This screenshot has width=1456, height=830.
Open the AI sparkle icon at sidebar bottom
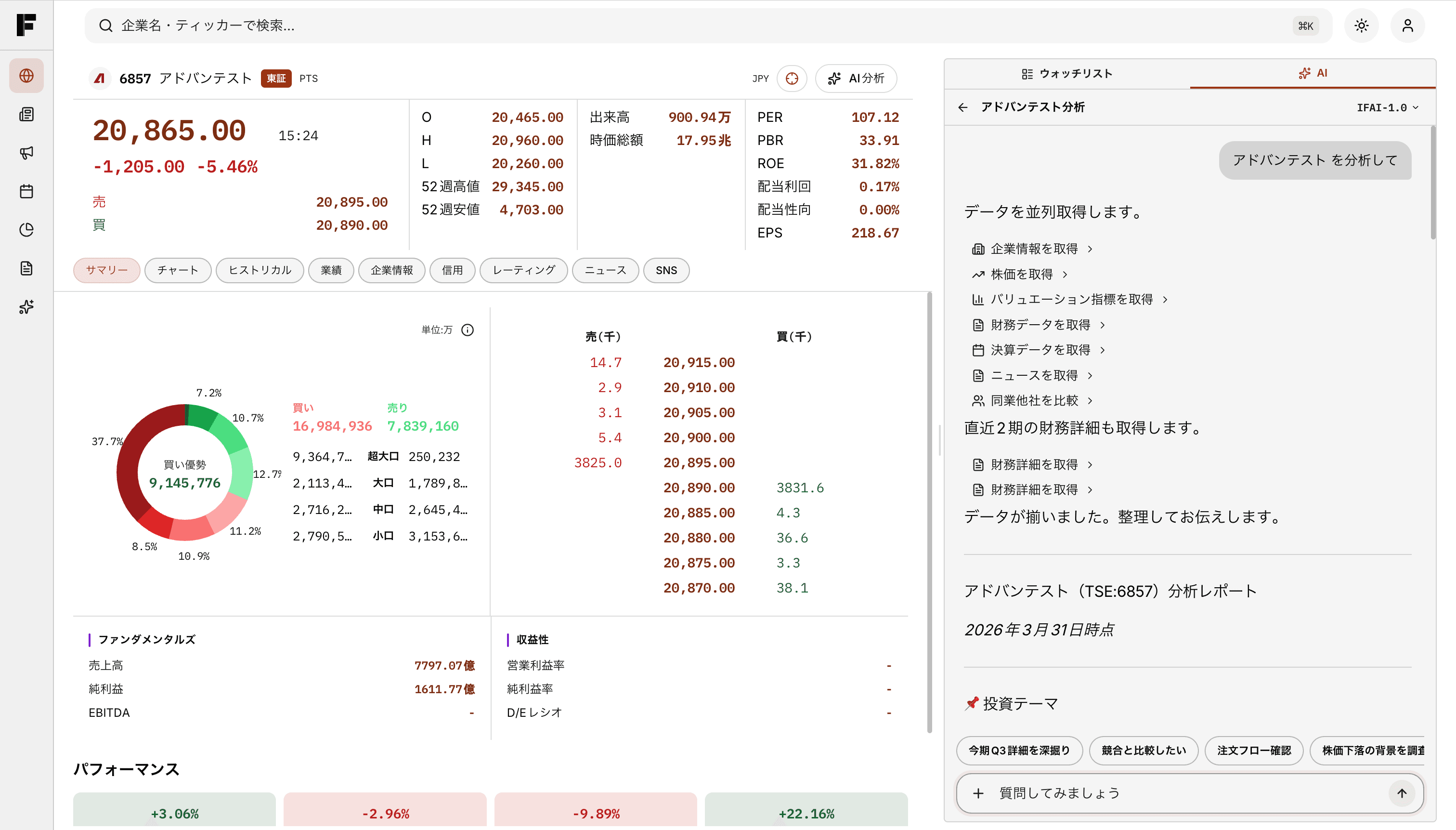26,307
